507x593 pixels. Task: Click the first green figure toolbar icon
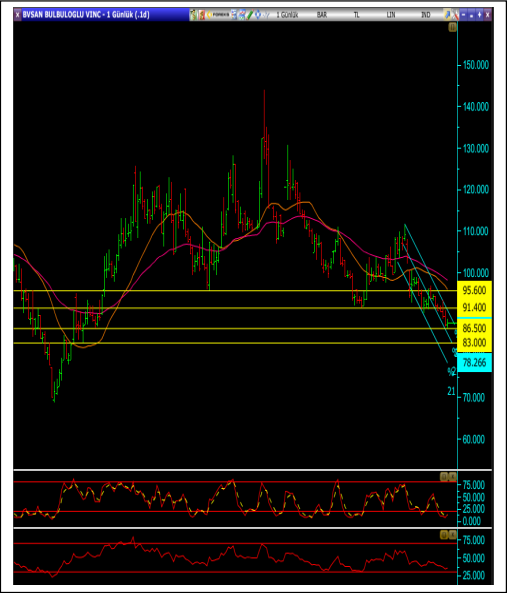coord(194,15)
